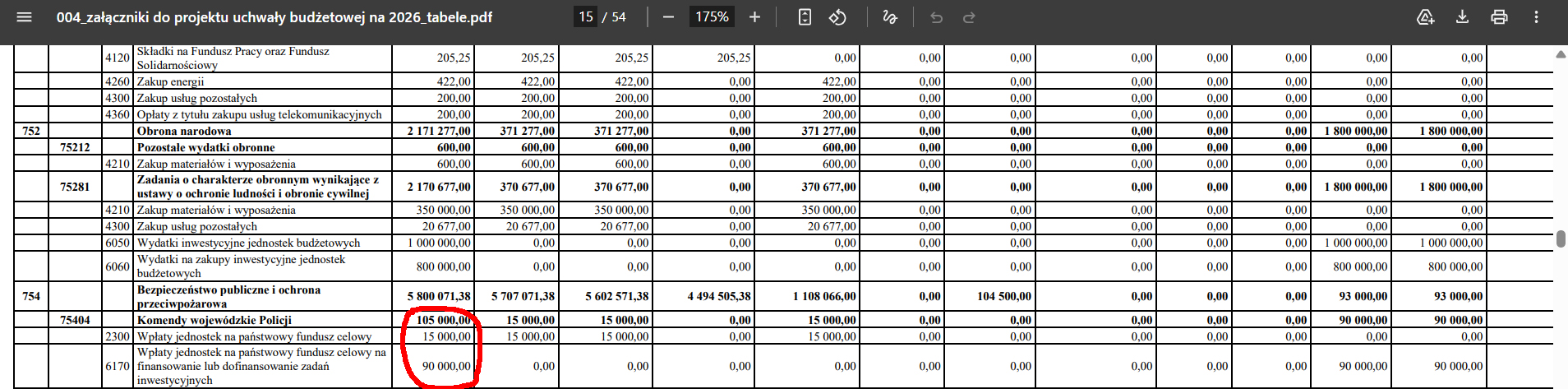Click the fit to page icon

tap(805, 17)
